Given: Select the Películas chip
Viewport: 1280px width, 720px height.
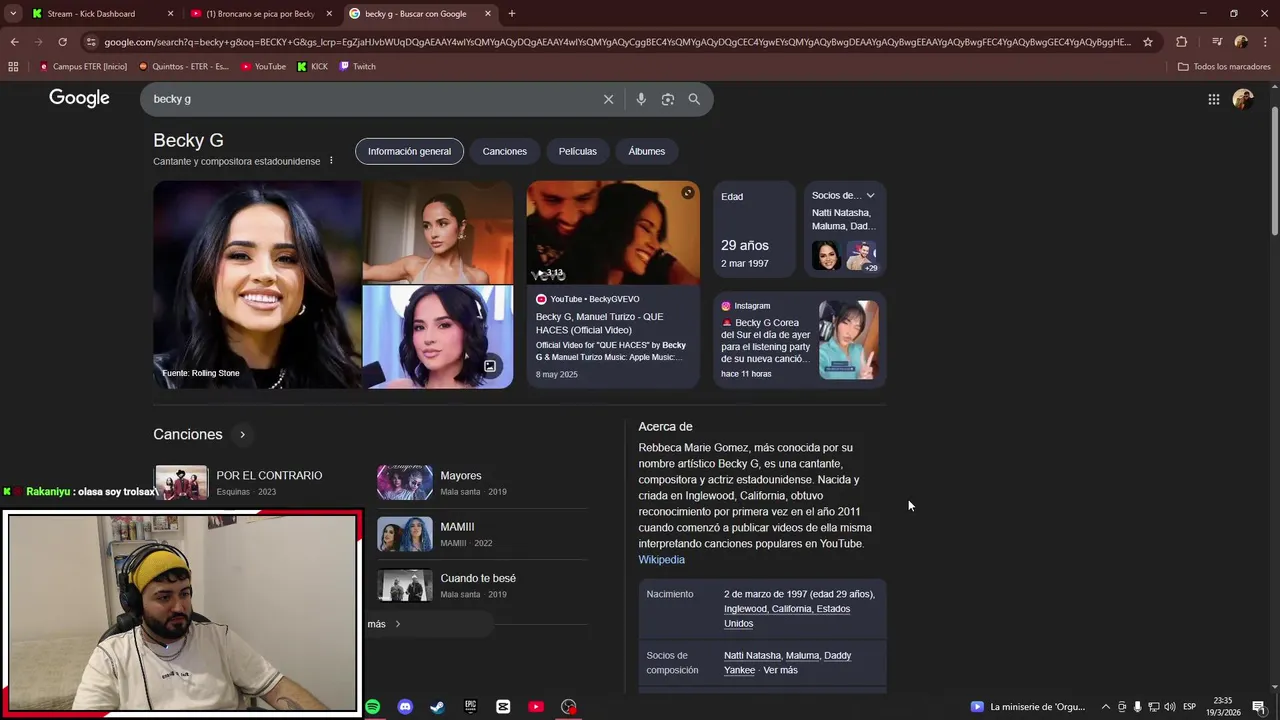Looking at the screenshot, I should click(x=578, y=151).
